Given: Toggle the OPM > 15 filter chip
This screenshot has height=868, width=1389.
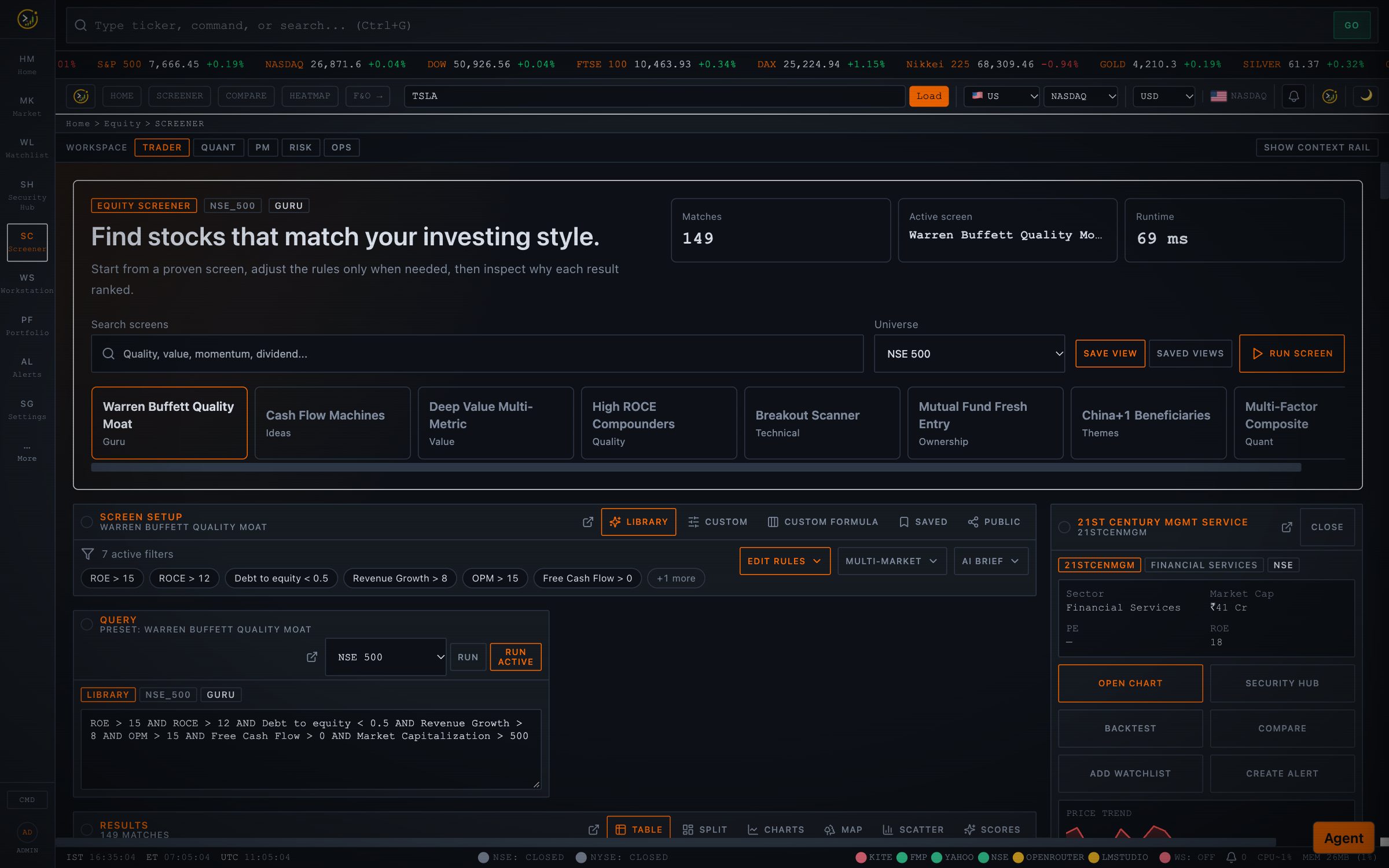Looking at the screenshot, I should 495,578.
